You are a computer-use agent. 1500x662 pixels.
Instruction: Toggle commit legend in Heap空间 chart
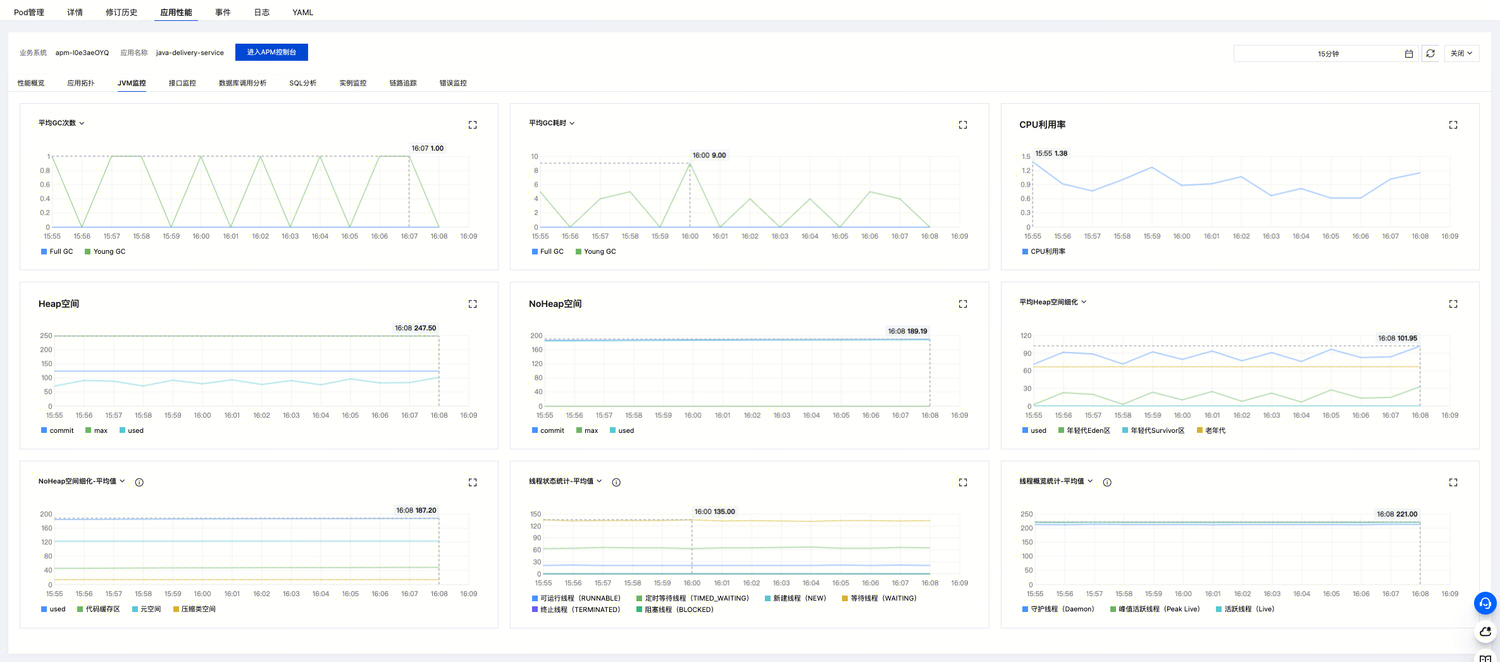[57, 431]
